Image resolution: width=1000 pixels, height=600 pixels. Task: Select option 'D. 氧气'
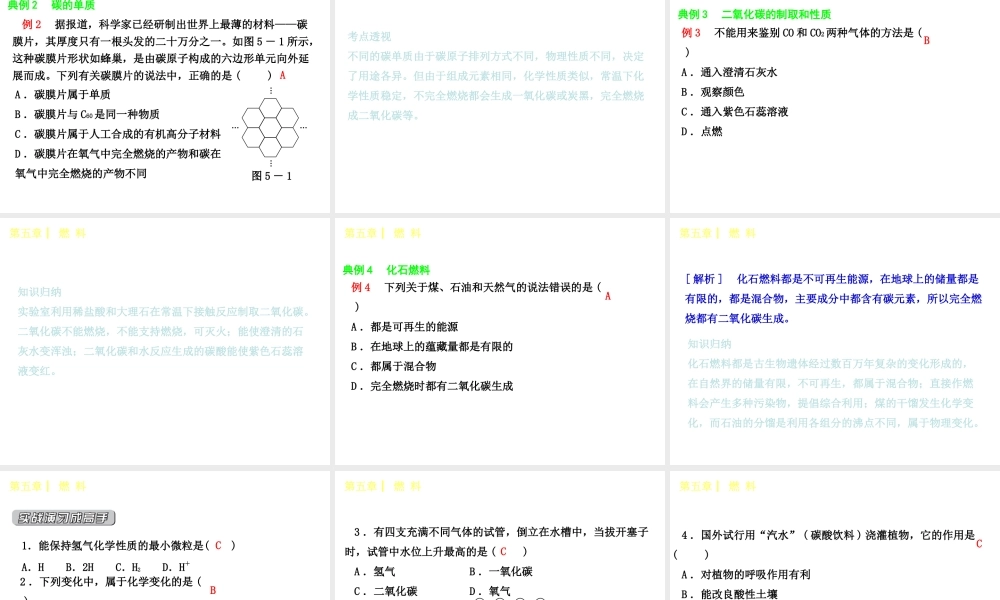tap(490, 591)
